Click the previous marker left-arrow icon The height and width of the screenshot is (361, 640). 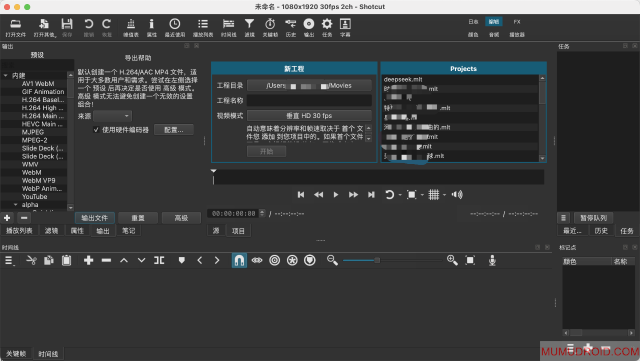(200, 260)
